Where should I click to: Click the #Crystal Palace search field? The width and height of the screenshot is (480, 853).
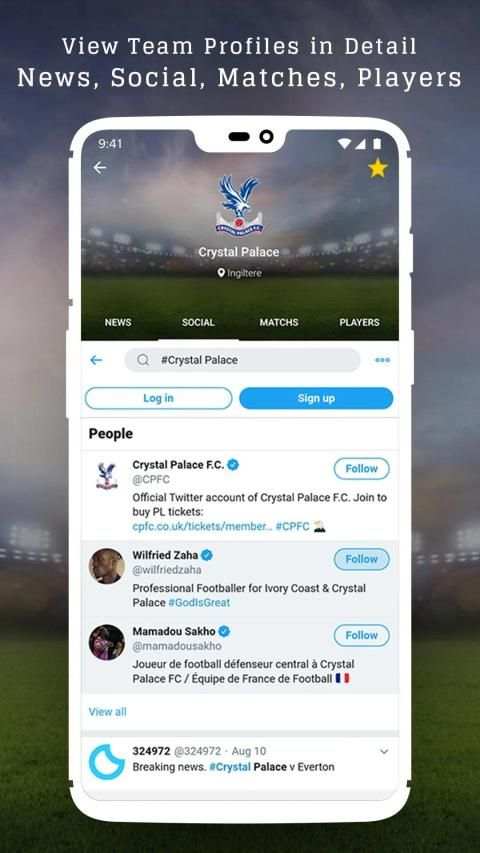242,360
